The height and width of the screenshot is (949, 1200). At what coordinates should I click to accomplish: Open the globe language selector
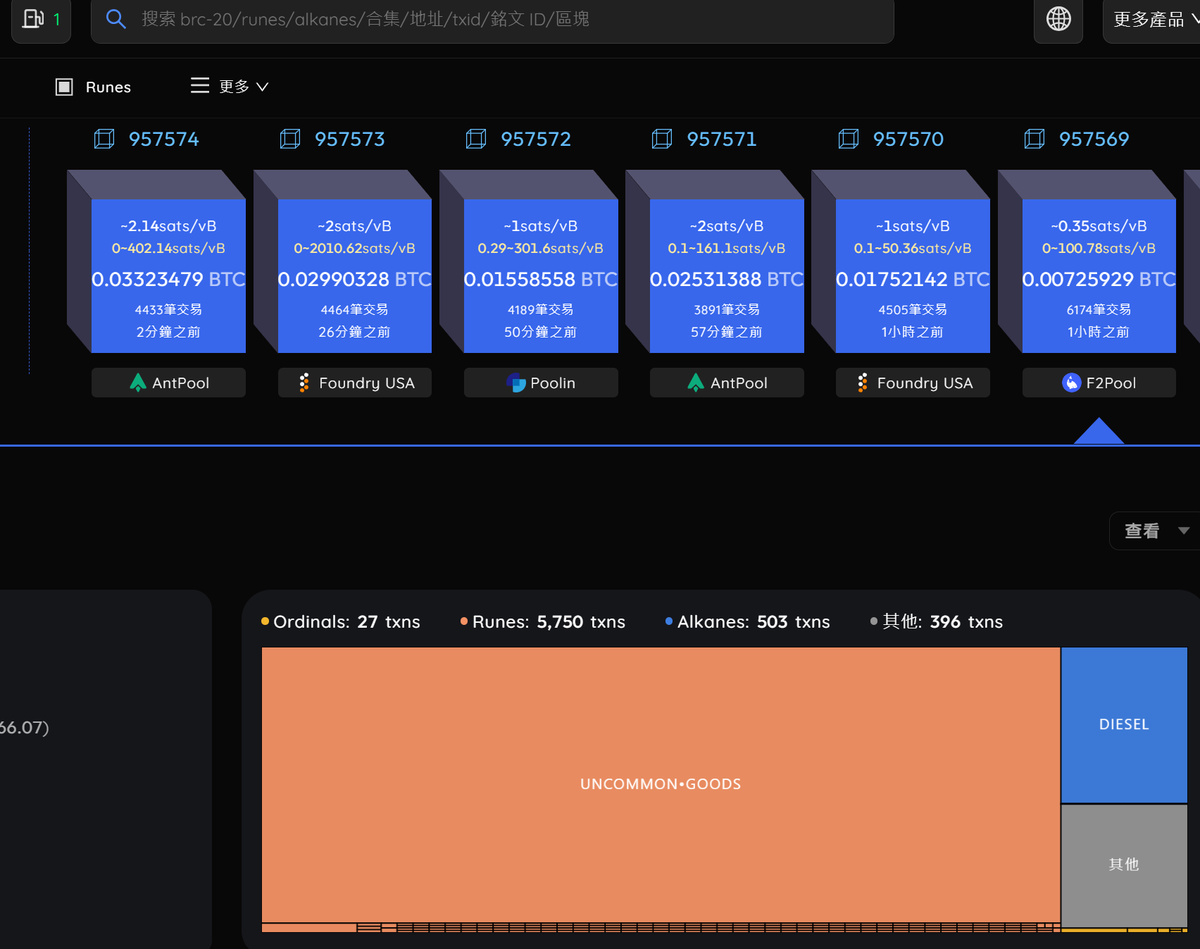tap(1058, 18)
